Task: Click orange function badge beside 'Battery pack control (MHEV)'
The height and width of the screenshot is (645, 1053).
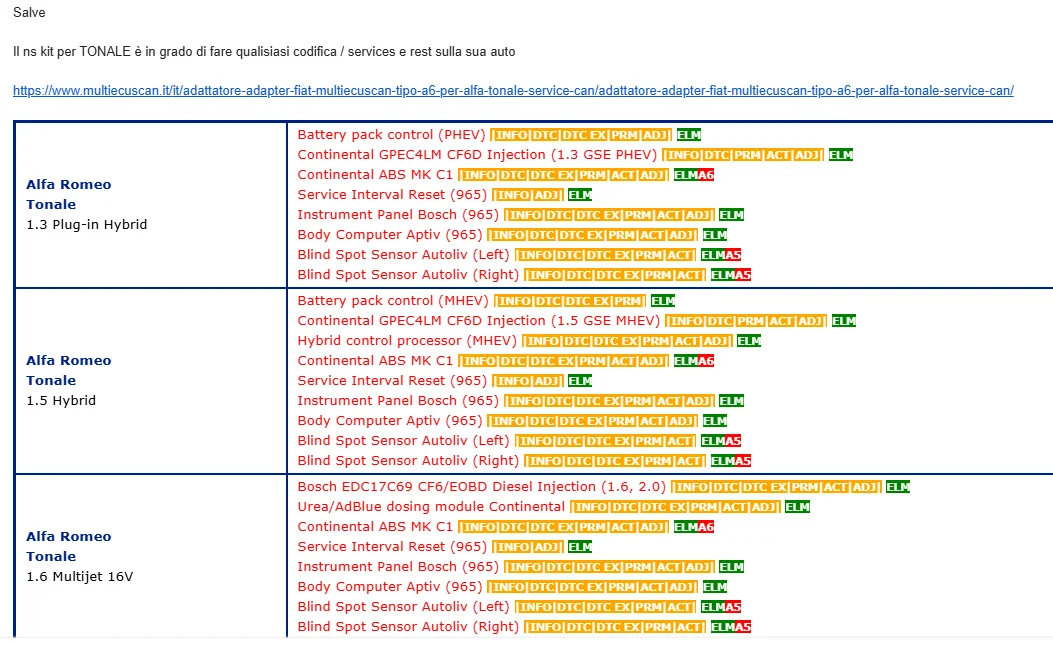Action: pos(570,301)
